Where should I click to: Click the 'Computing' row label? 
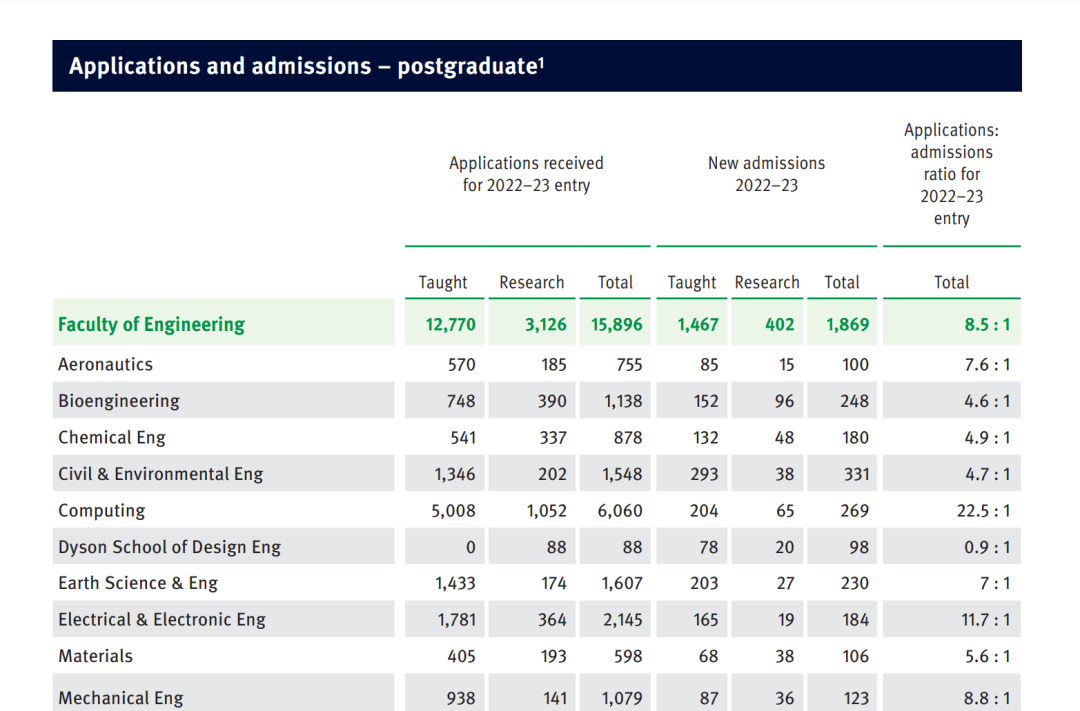point(101,511)
